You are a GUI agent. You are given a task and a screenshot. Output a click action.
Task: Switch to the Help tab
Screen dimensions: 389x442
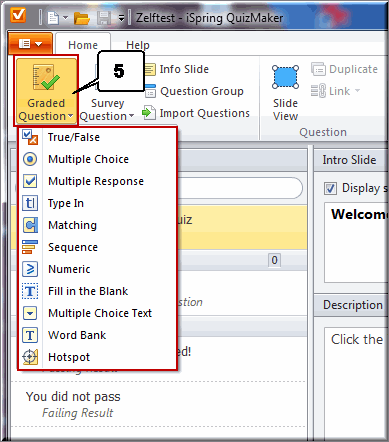coord(138,45)
